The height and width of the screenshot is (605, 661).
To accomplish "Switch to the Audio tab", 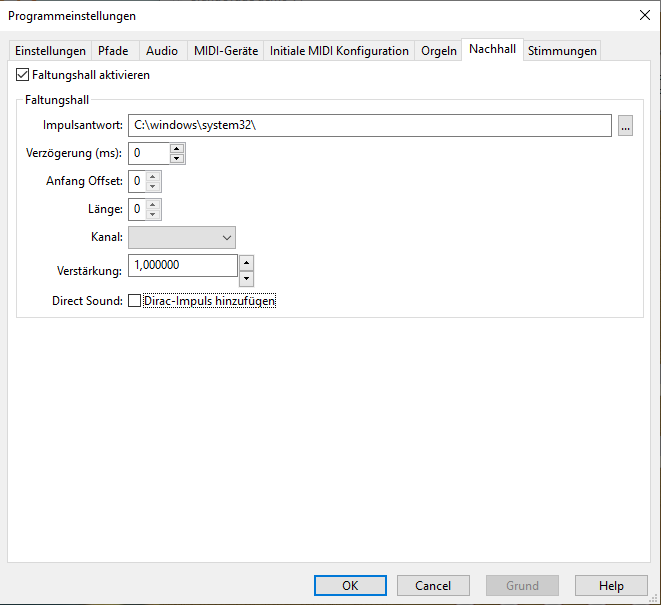I will point(162,51).
